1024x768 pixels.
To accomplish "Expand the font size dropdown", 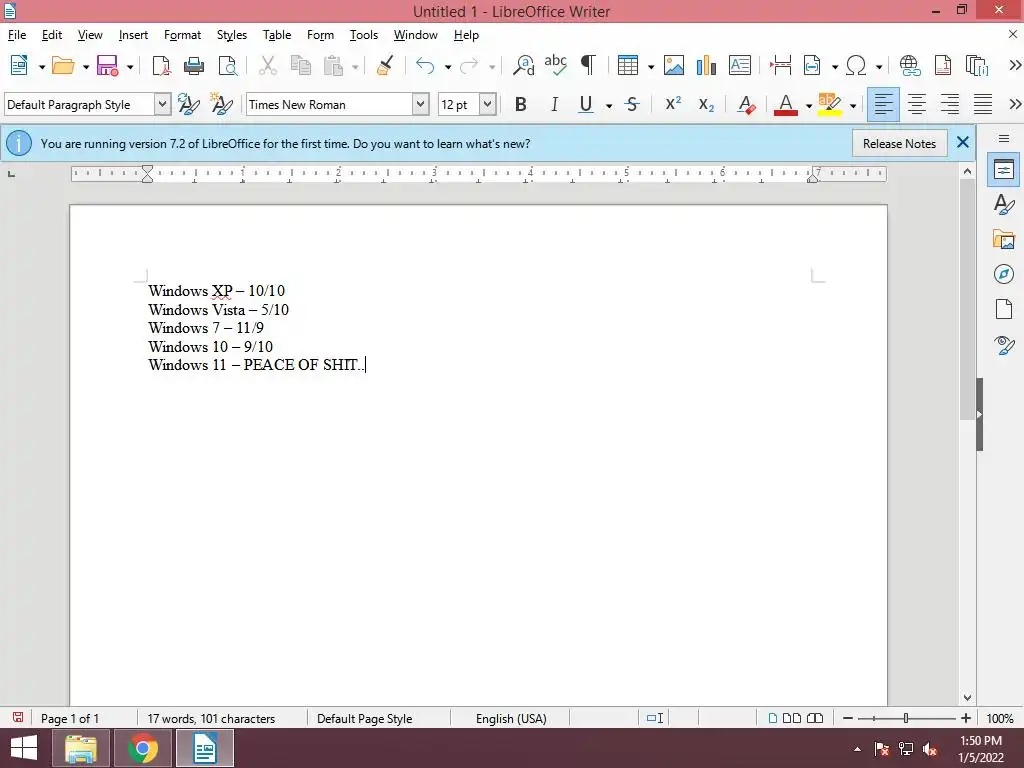I will [x=487, y=104].
